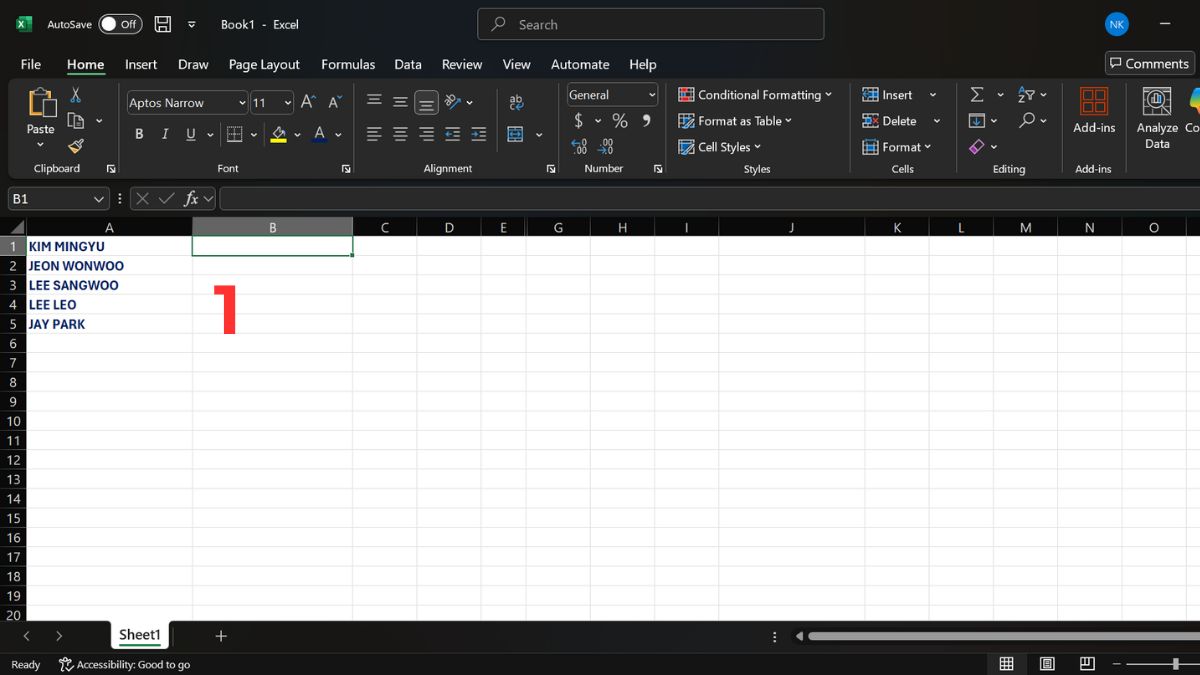The width and height of the screenshot is (1200, 675).
Task: Open the Fill Color swatch dropdown
Action: tap(296, 133)
